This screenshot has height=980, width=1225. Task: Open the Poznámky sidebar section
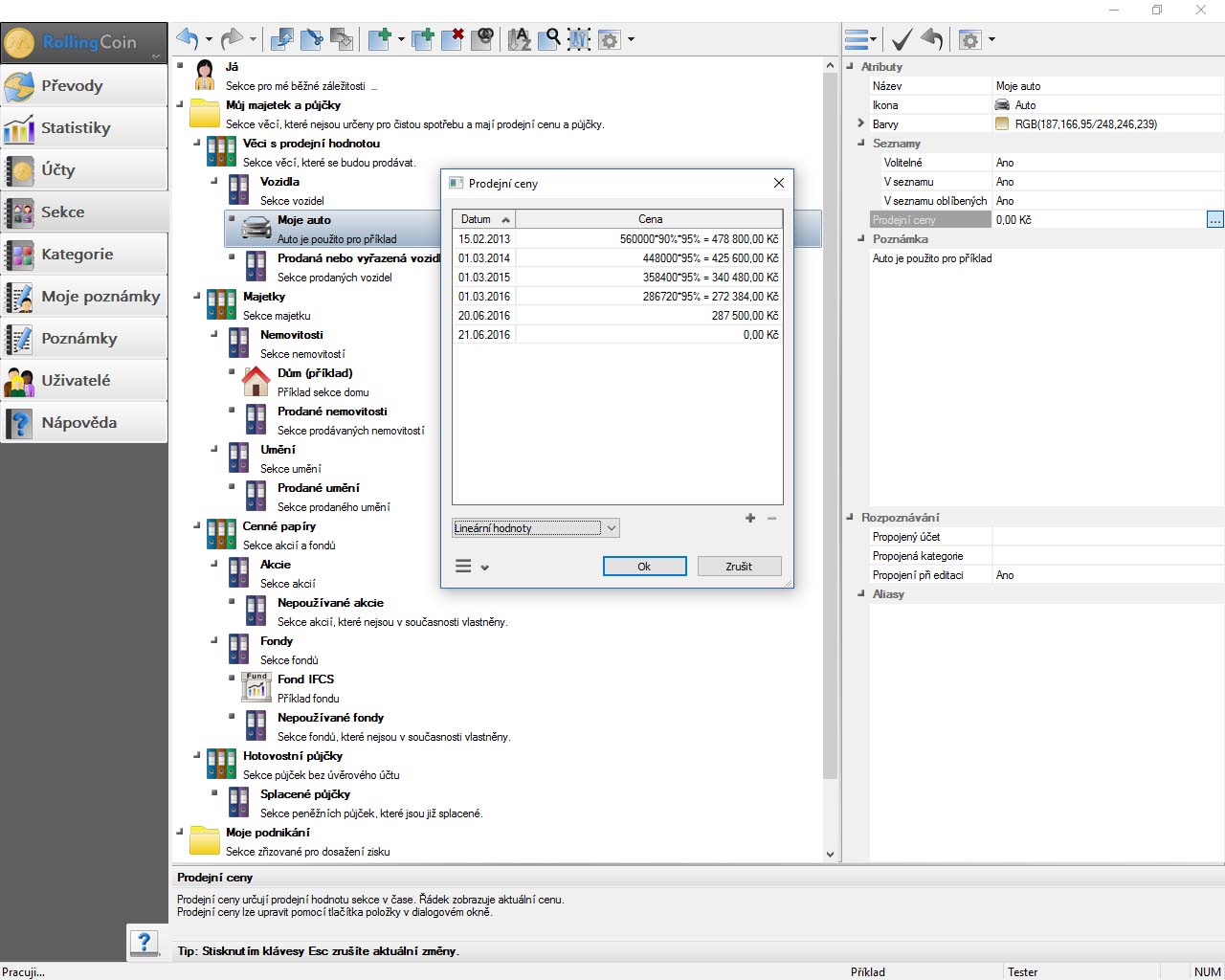(x=84, y=338)
